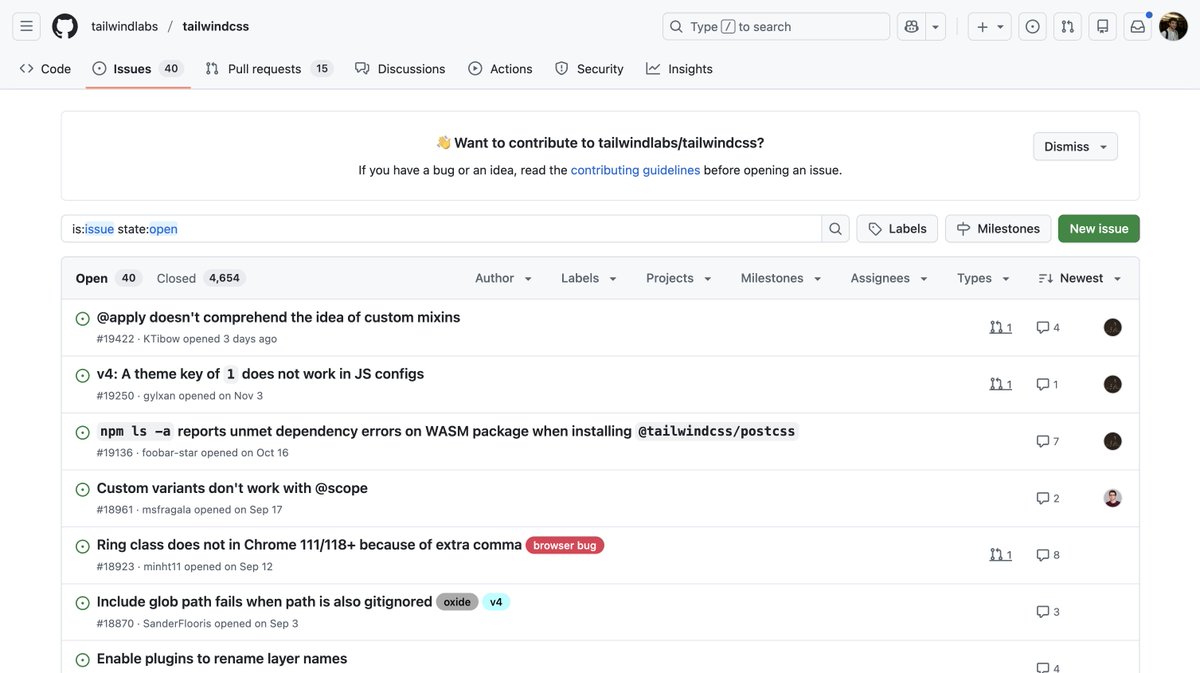Open the Milestones button
1200x673 pixels.
pyautogui.click(x=998, y=229)
